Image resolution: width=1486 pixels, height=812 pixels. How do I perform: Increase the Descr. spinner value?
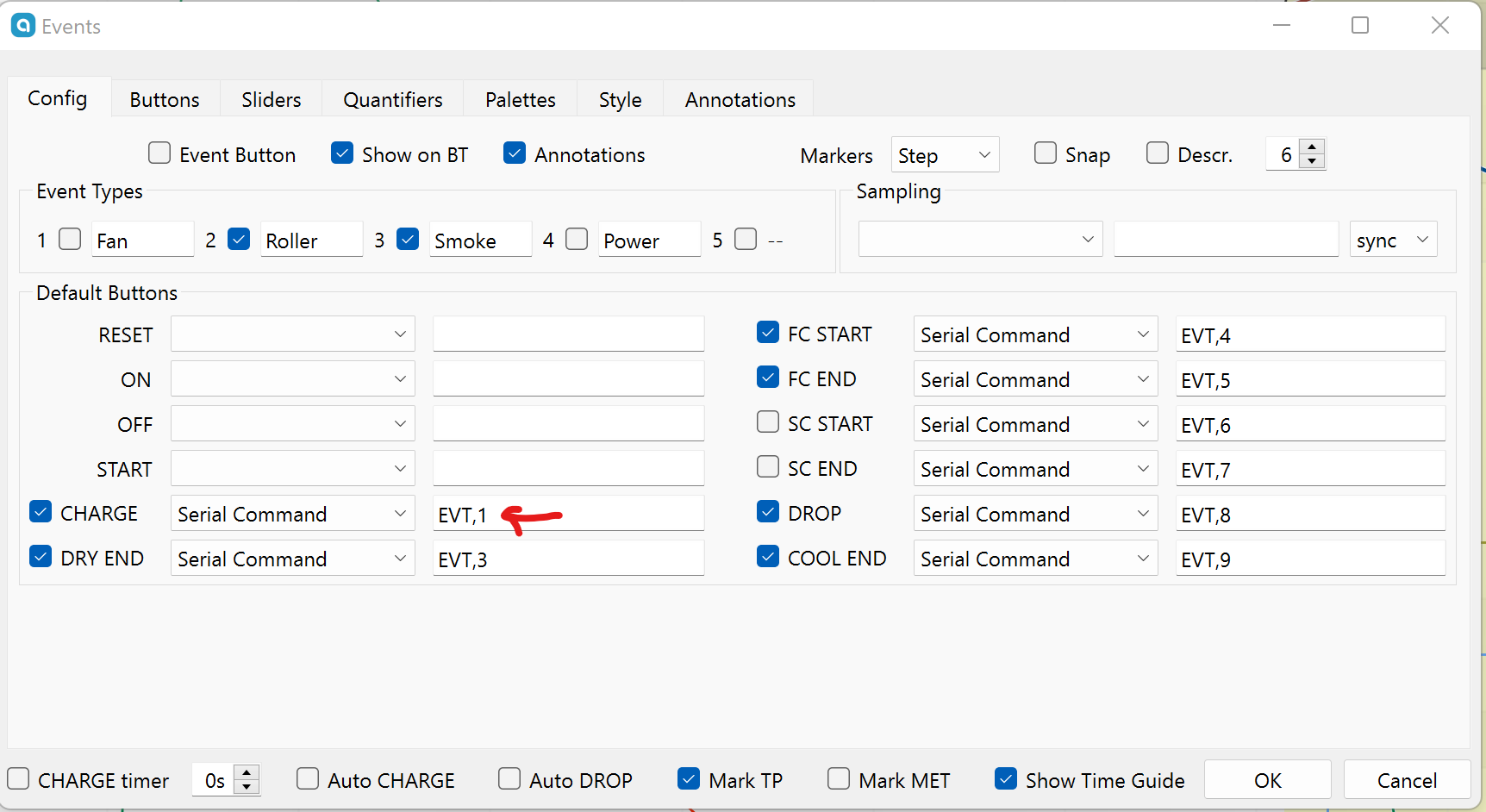click(1312, 147)
